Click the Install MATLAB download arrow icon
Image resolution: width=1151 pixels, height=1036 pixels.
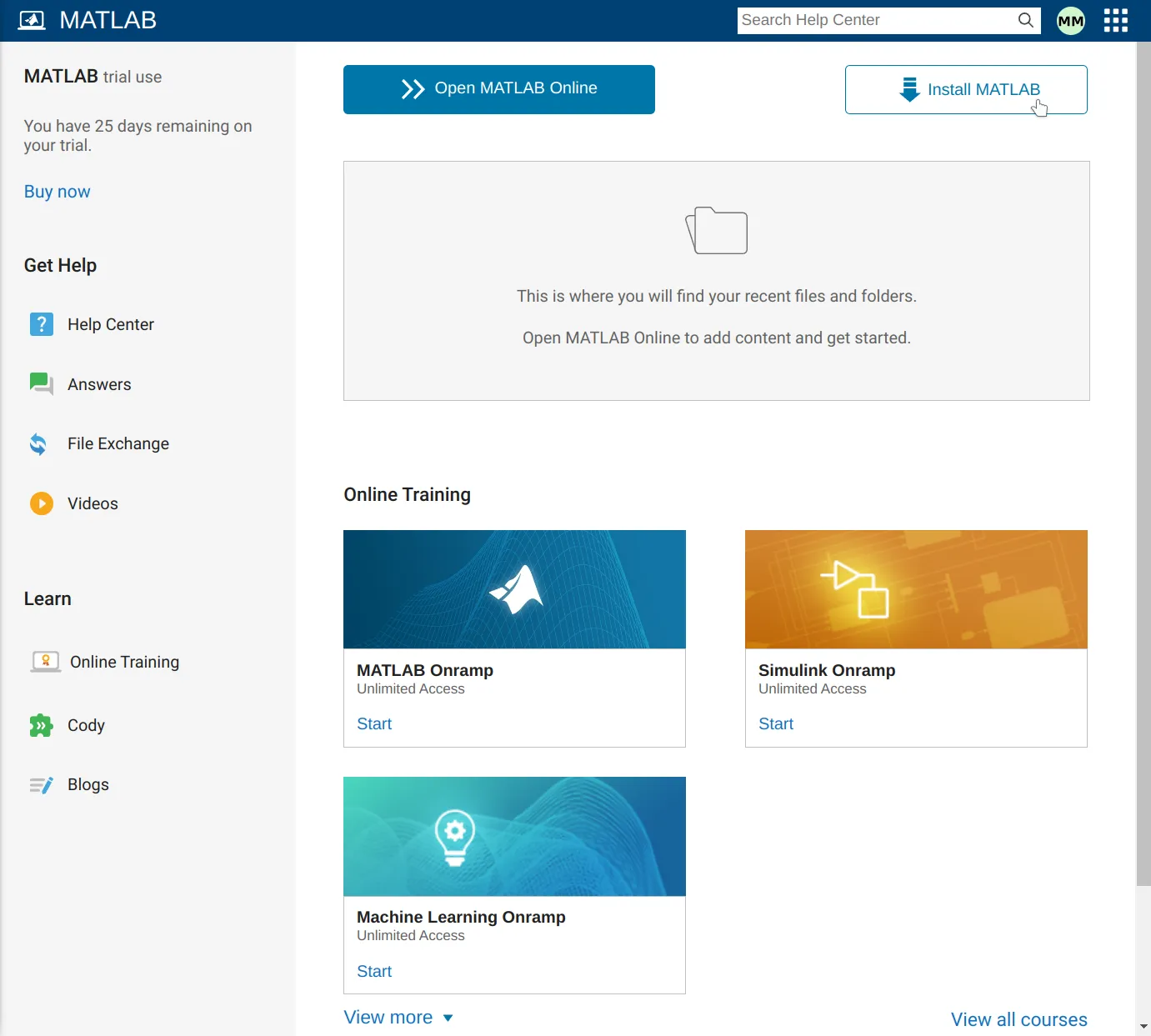click(909, 89)
